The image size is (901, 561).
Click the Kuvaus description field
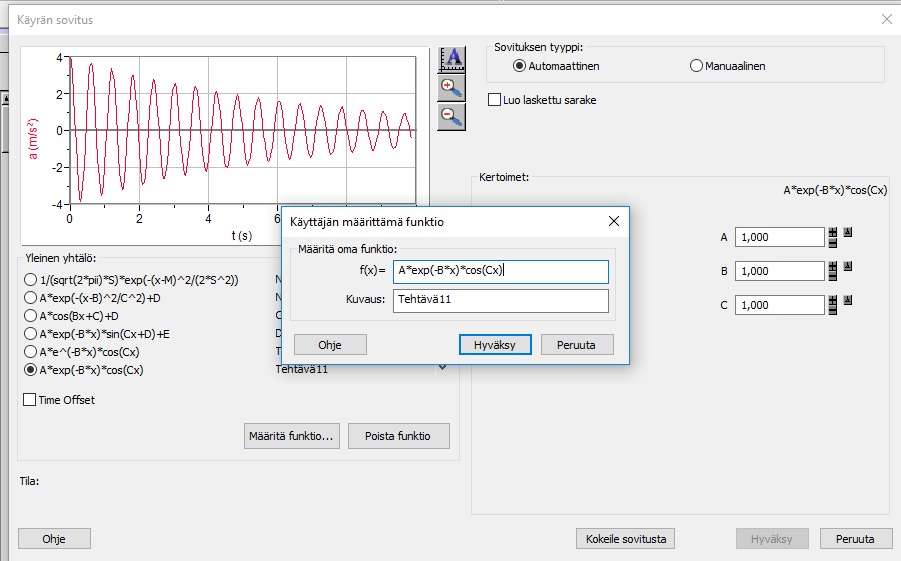point(500,301)
